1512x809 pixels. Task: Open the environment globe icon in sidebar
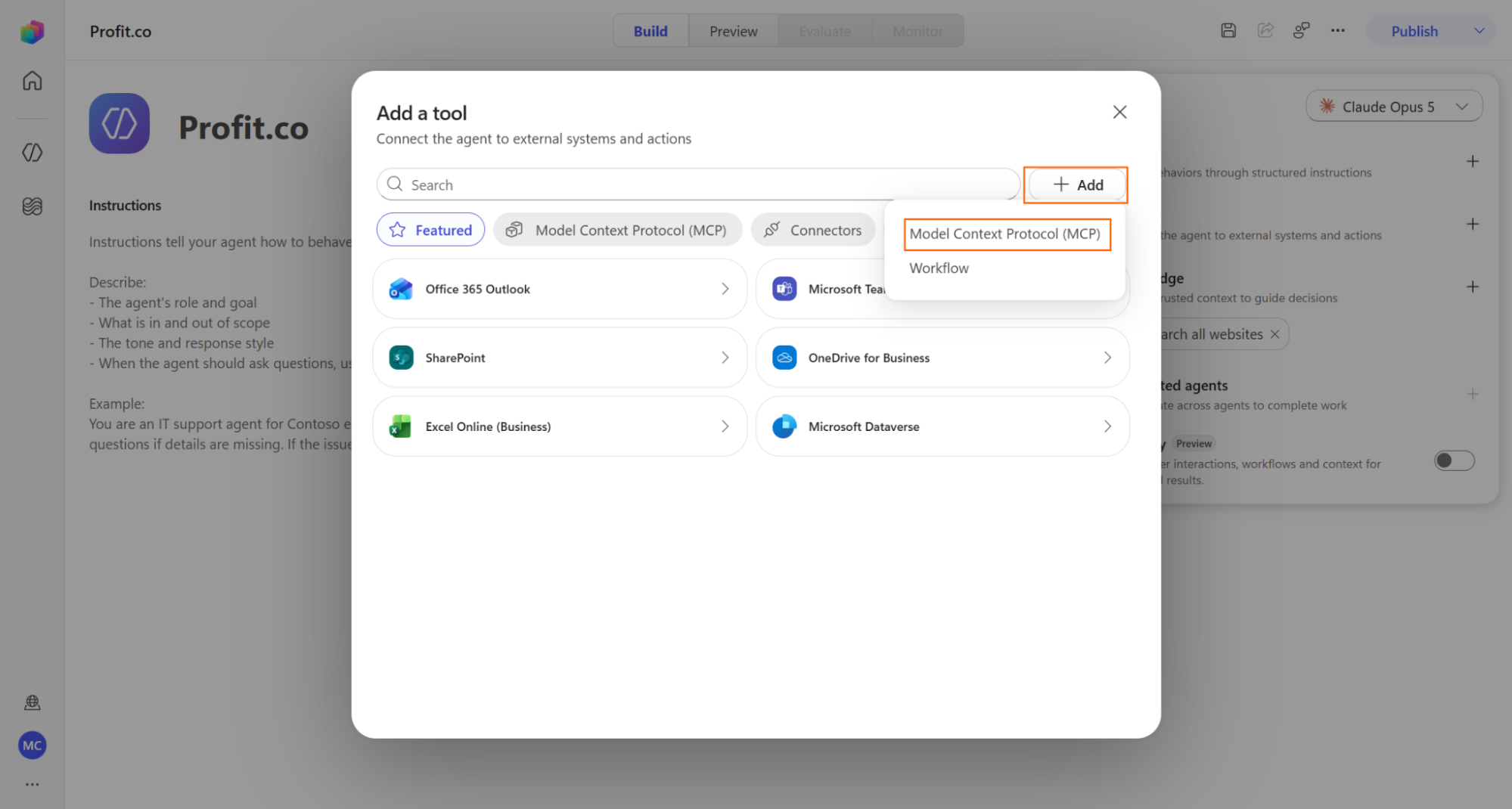(x=32, y=703)
